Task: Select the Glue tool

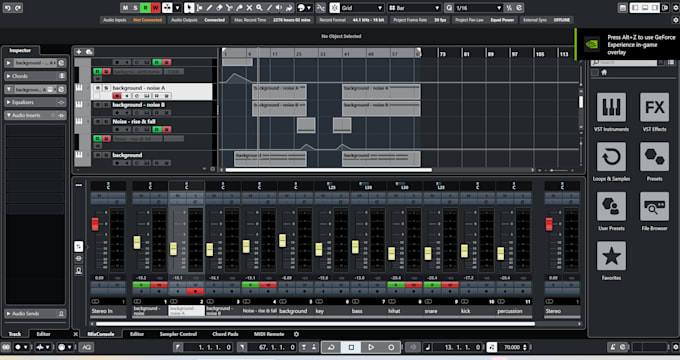Action: point(239,8)
